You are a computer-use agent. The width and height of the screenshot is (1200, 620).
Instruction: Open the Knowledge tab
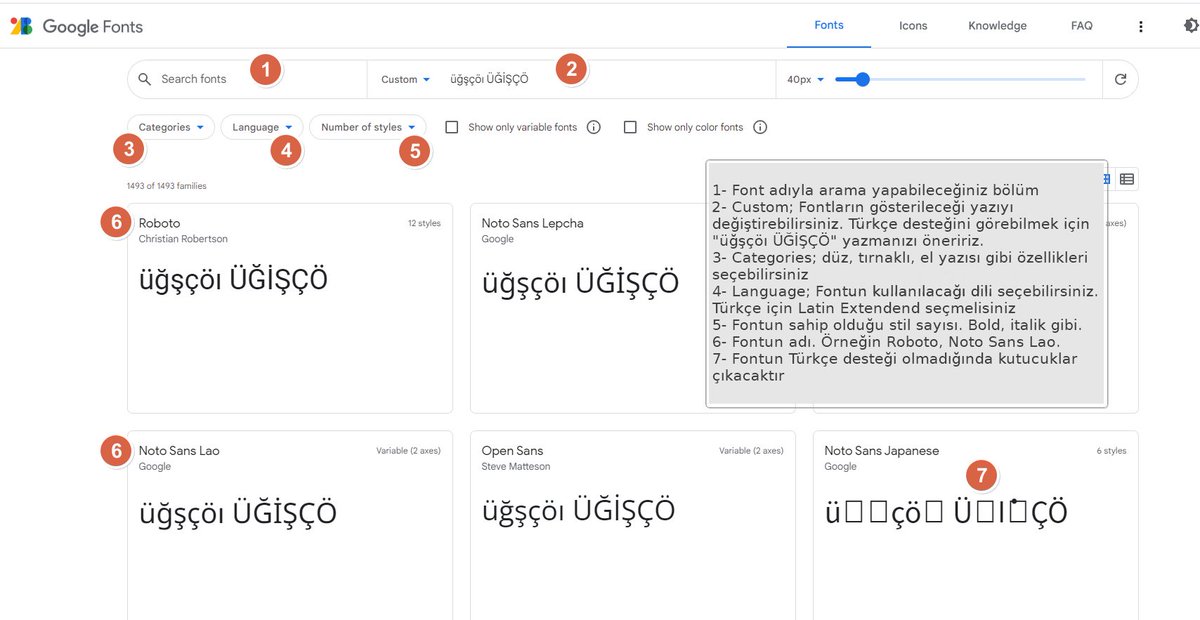(997, 26)
